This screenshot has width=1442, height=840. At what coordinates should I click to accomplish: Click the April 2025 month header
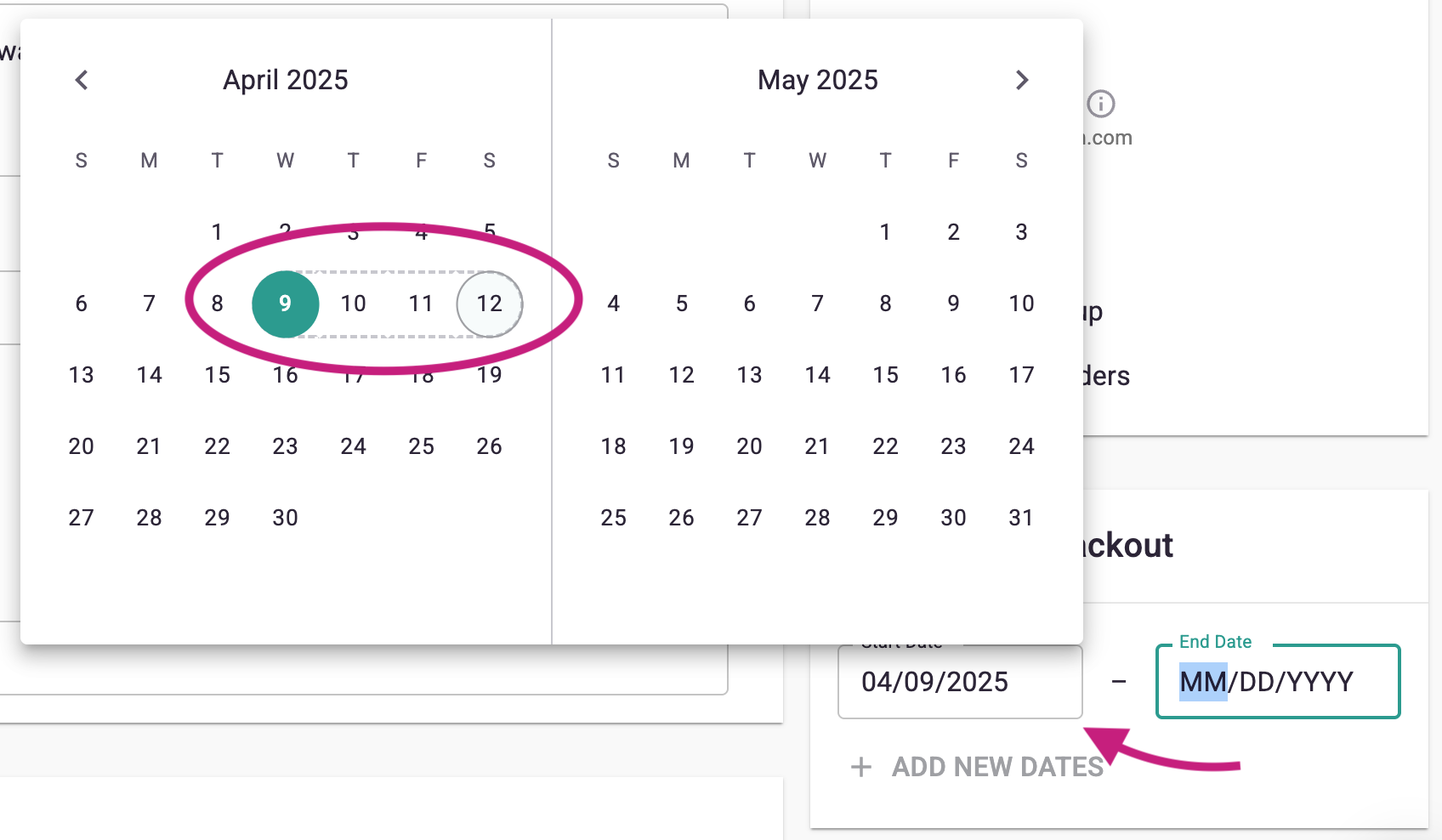click(285, 79)
